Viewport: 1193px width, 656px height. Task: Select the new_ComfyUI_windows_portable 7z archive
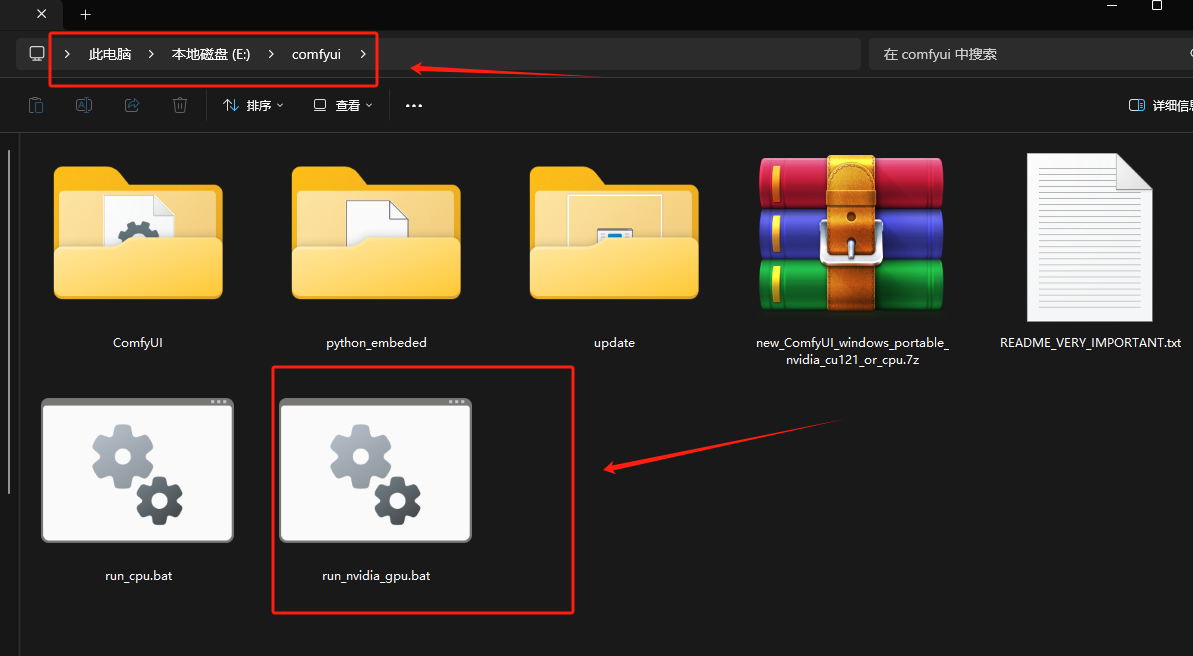click(851, 260)
